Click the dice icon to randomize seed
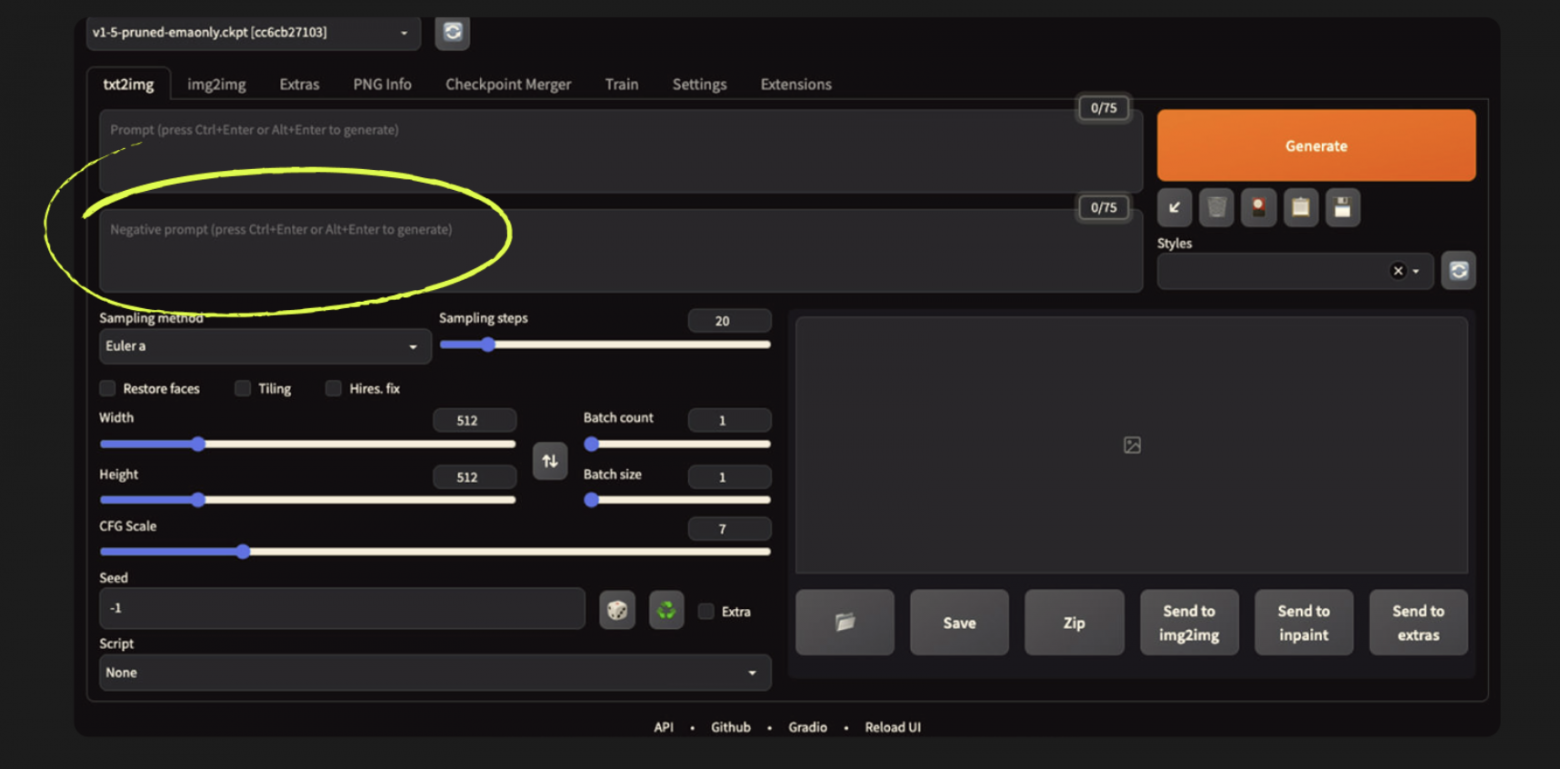 (617, 611)
